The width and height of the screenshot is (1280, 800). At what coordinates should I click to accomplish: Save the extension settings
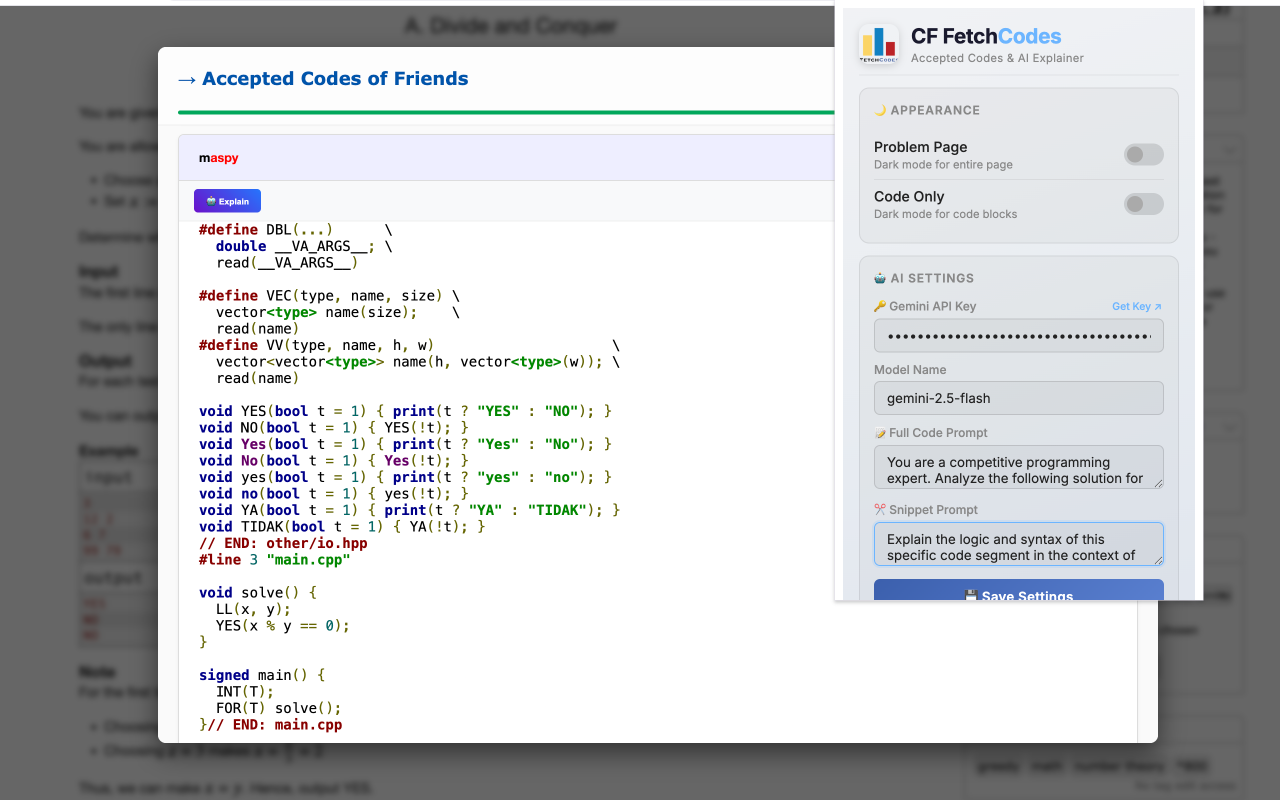[x=1019, y=591]
